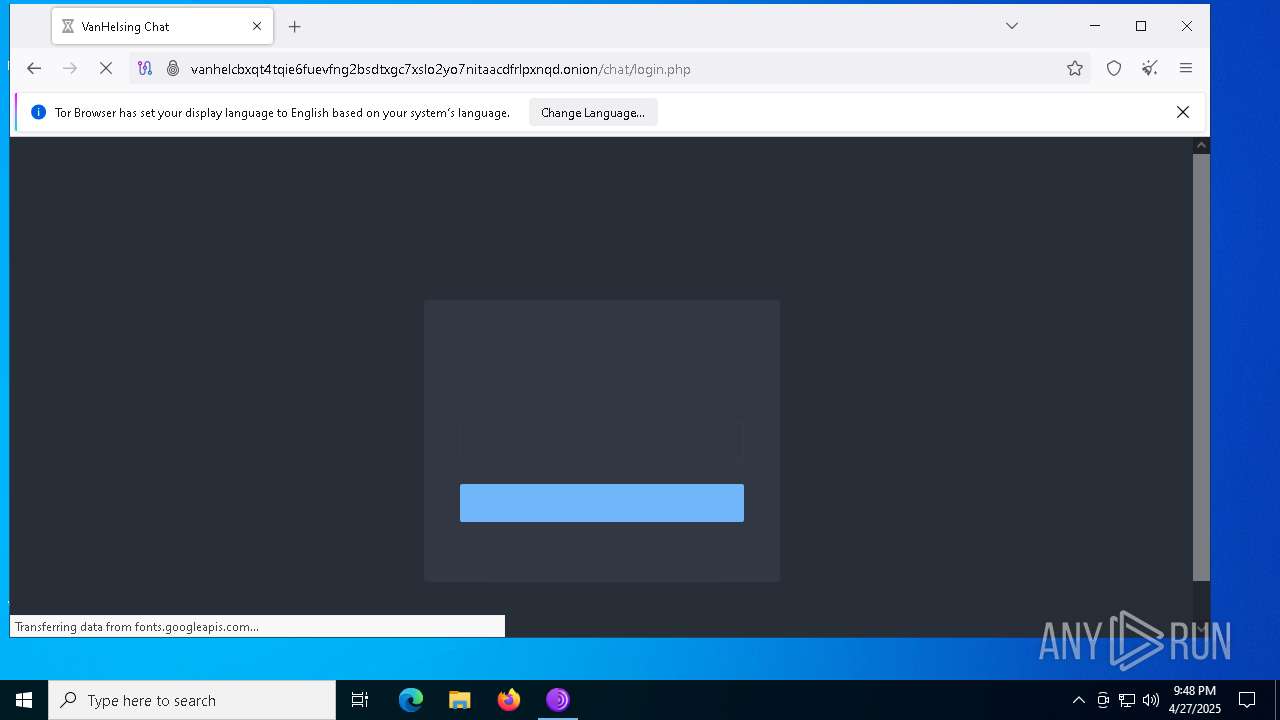Click the onion site identity icon
This screenshot has width=1280, height=720.
[172, 68]
